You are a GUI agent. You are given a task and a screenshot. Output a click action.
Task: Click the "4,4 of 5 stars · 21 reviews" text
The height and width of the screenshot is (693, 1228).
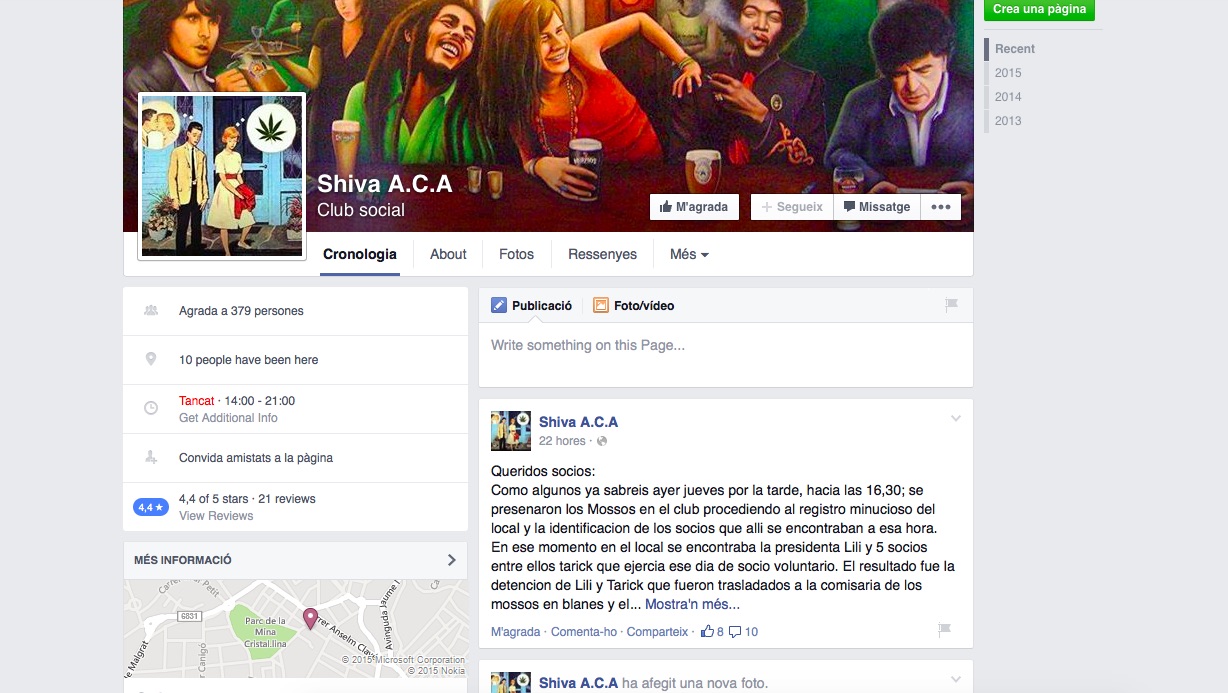247,499
